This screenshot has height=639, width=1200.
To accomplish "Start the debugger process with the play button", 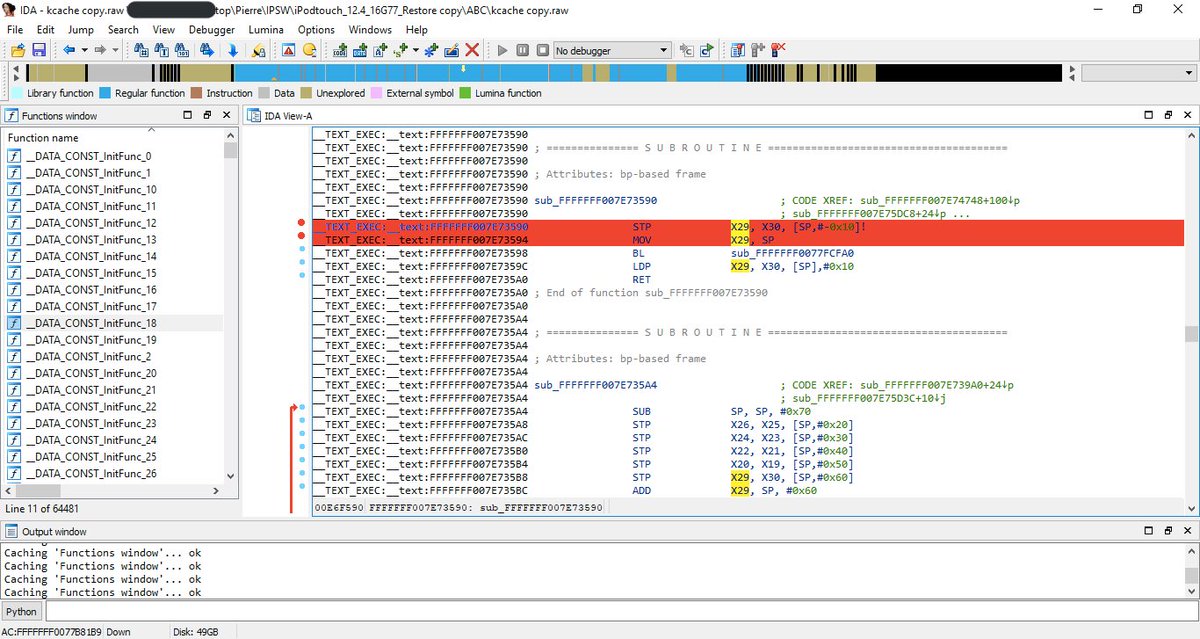I will pos(502,50).
